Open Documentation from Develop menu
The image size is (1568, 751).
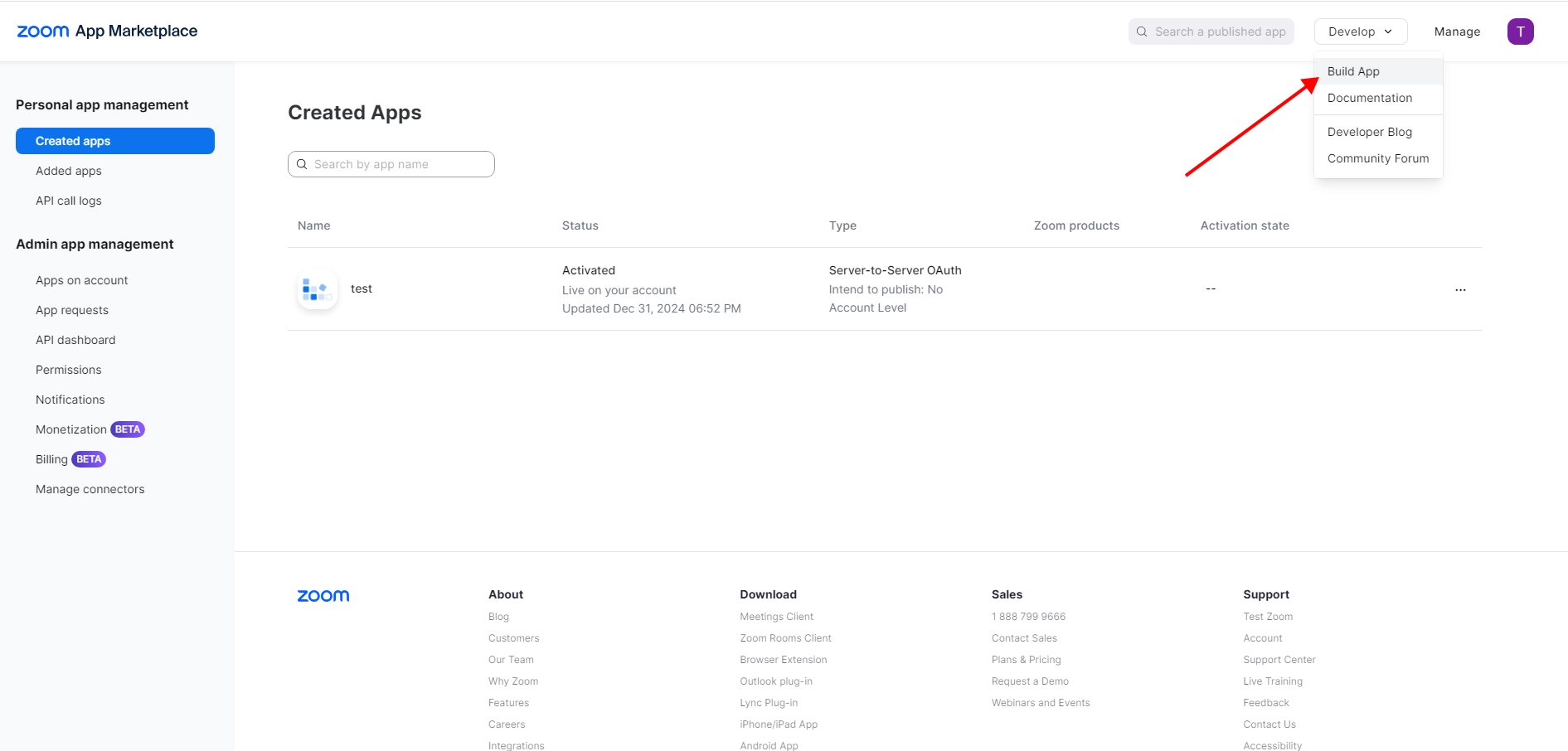tap(1378, 98)
